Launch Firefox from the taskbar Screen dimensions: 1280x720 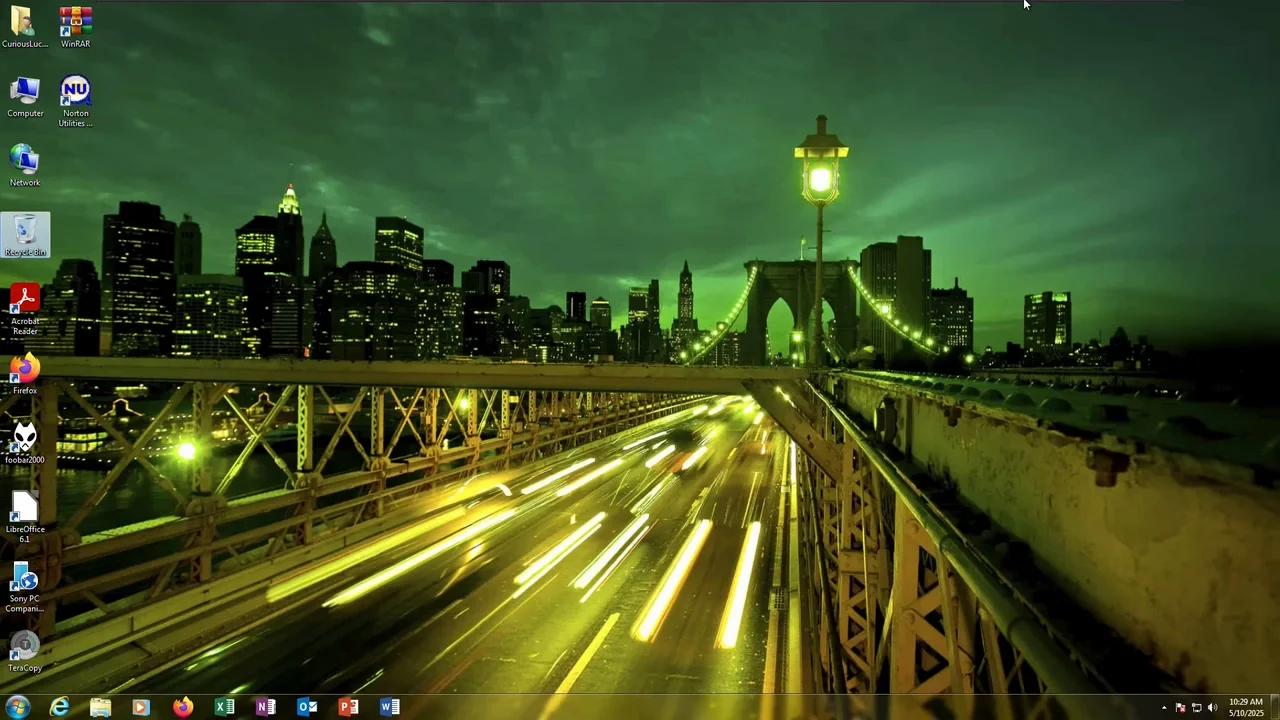tap(182, 708)
